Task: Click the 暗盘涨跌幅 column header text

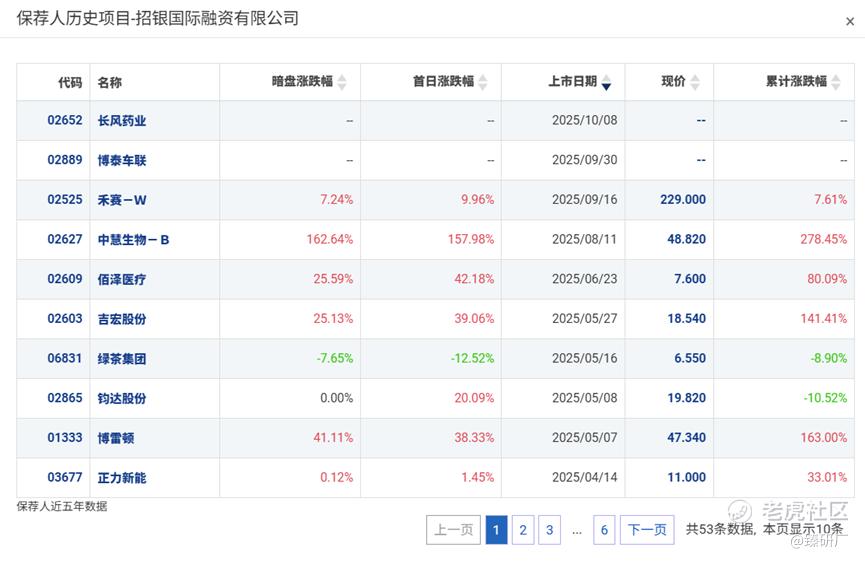Action: [302, 82]
